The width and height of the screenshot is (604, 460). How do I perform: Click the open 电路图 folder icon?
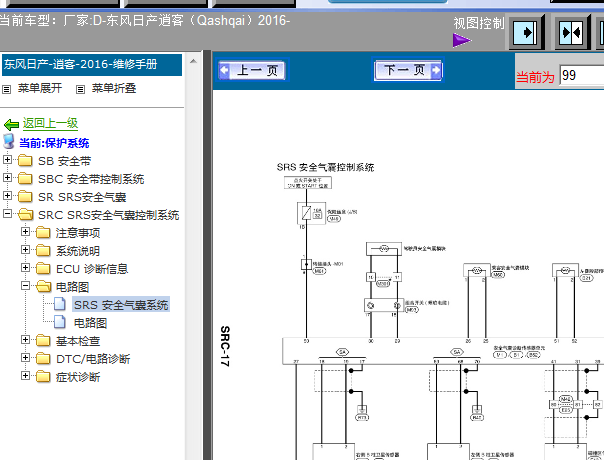click(44, 286)
